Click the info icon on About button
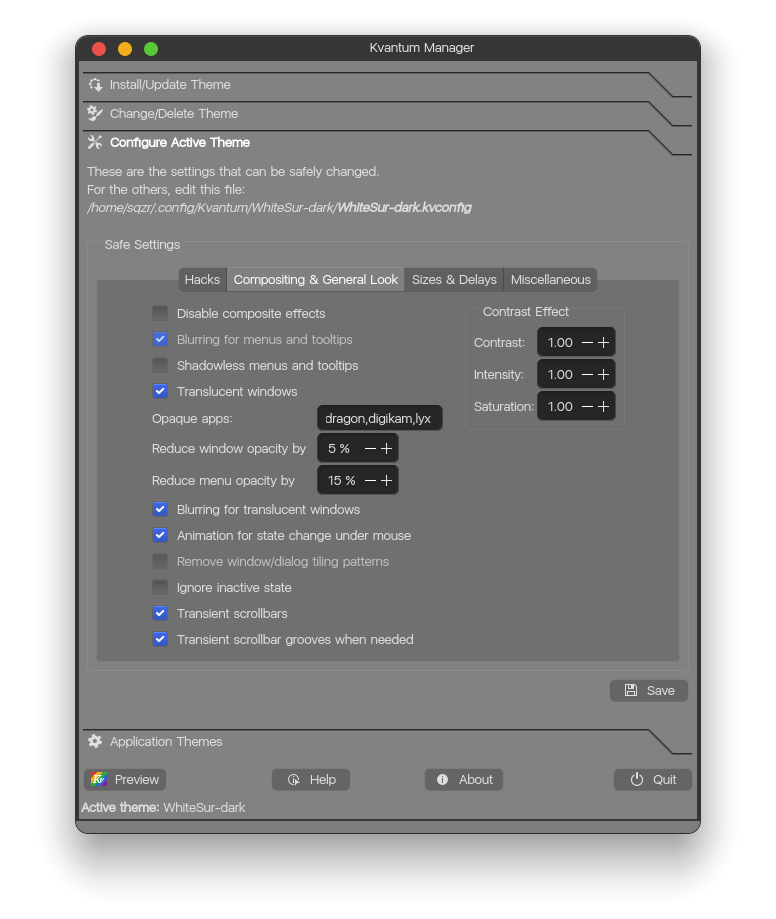776x919 pixels. point(443,780)
